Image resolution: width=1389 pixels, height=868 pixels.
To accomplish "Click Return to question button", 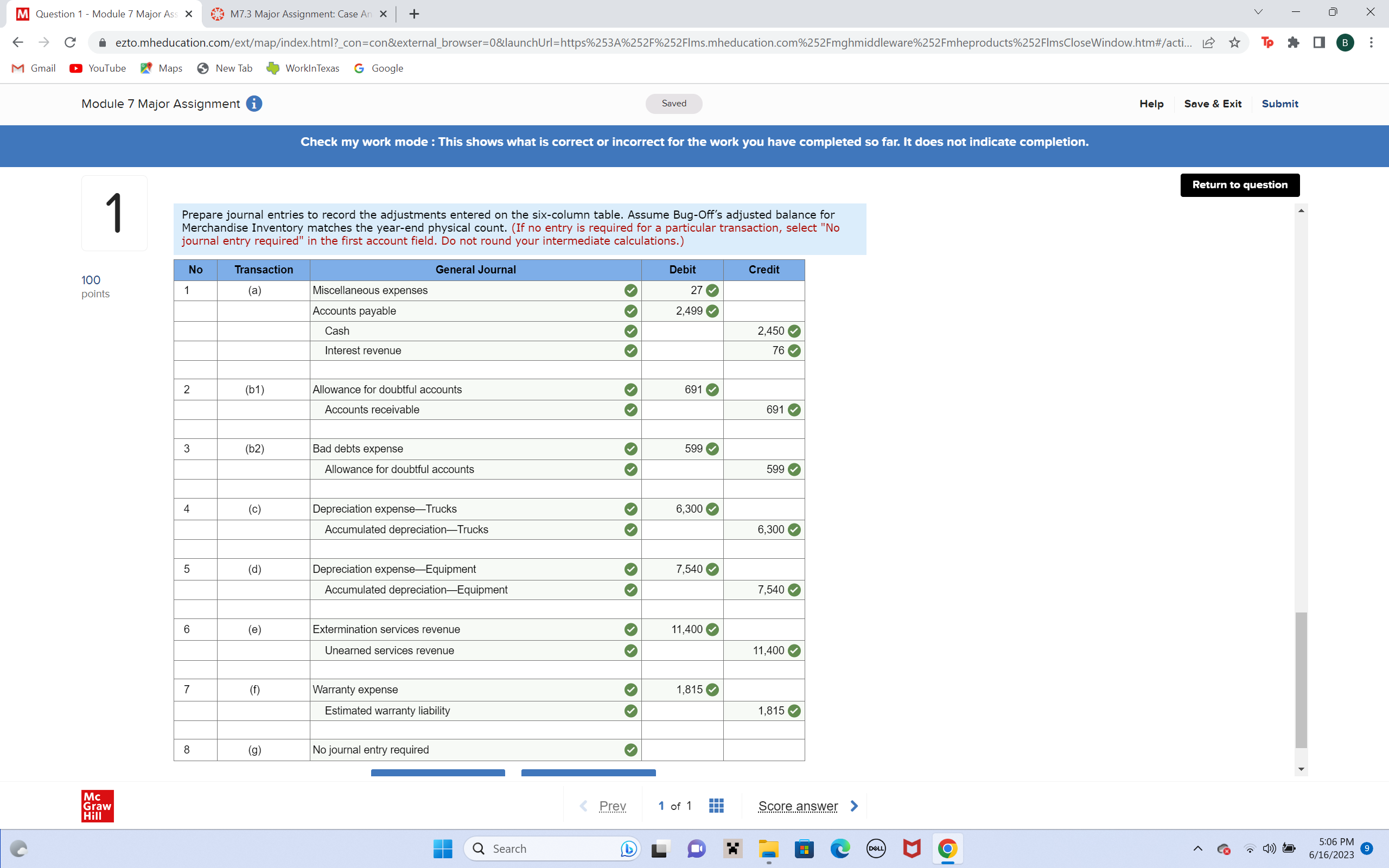I will (x=1240, y=185).
